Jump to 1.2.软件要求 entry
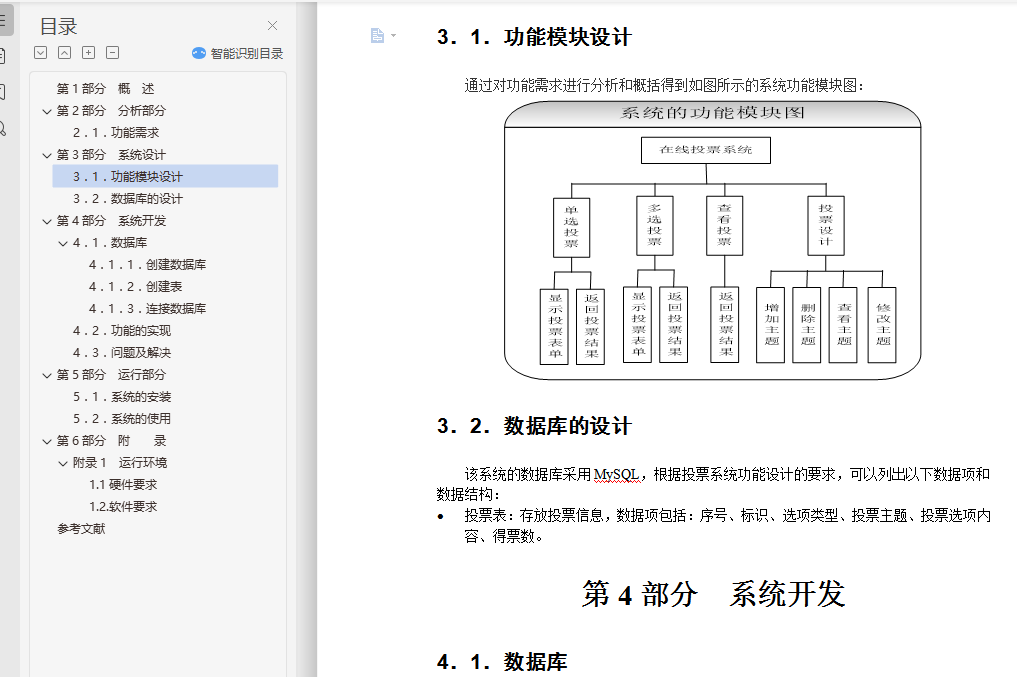The width and height of the screenshot is (1017, 677). click(123, 506)
